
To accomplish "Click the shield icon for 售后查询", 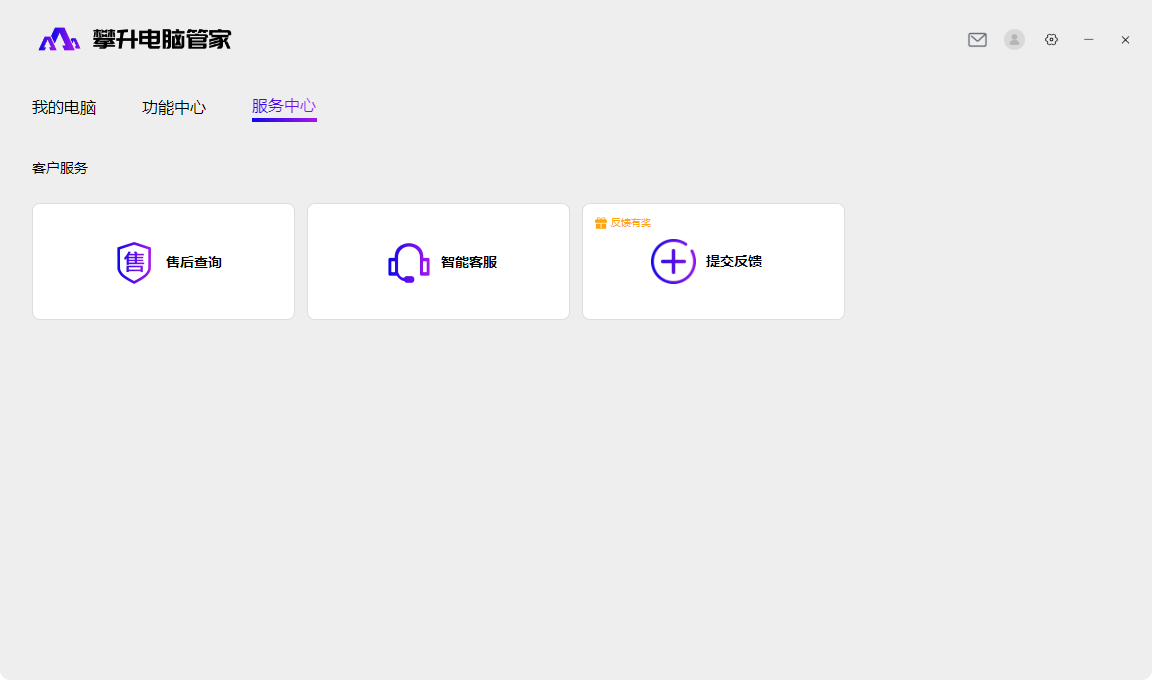I will pyautogui.click(x=134, y=262).
